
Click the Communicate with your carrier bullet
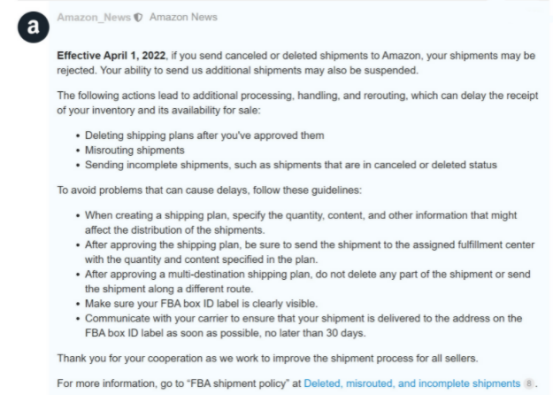pos(303,325)
